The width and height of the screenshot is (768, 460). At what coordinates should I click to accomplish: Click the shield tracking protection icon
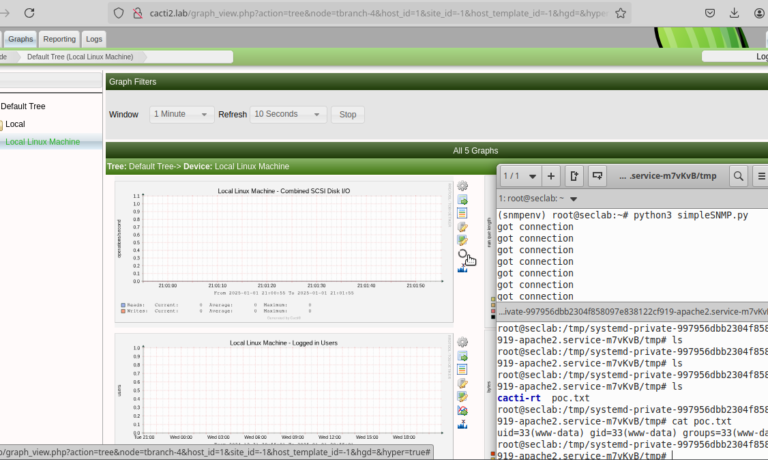(x=119, y=13)
